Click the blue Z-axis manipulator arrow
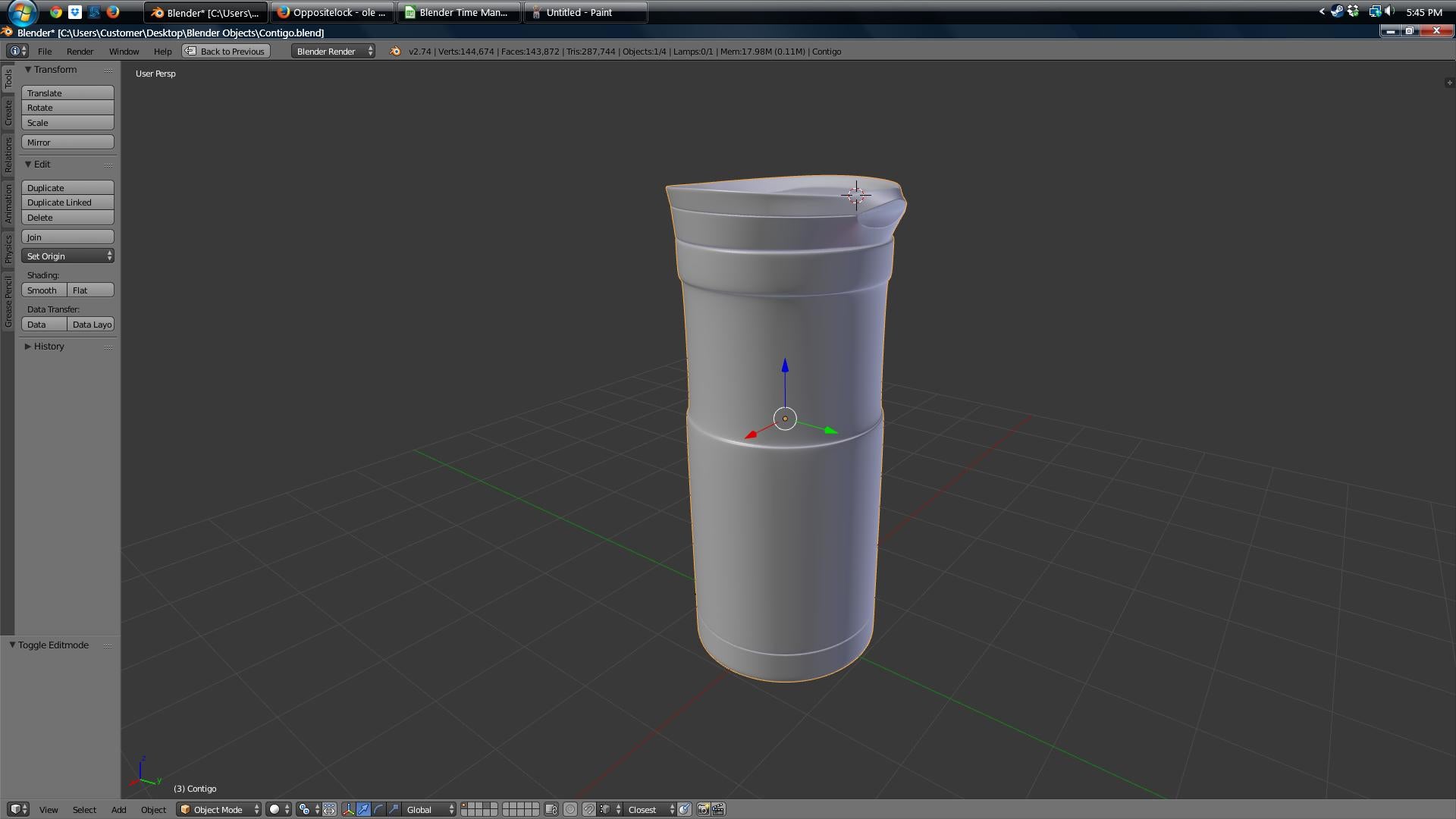The width and height of the screenshot is (1456, 819). coord(785,366)
